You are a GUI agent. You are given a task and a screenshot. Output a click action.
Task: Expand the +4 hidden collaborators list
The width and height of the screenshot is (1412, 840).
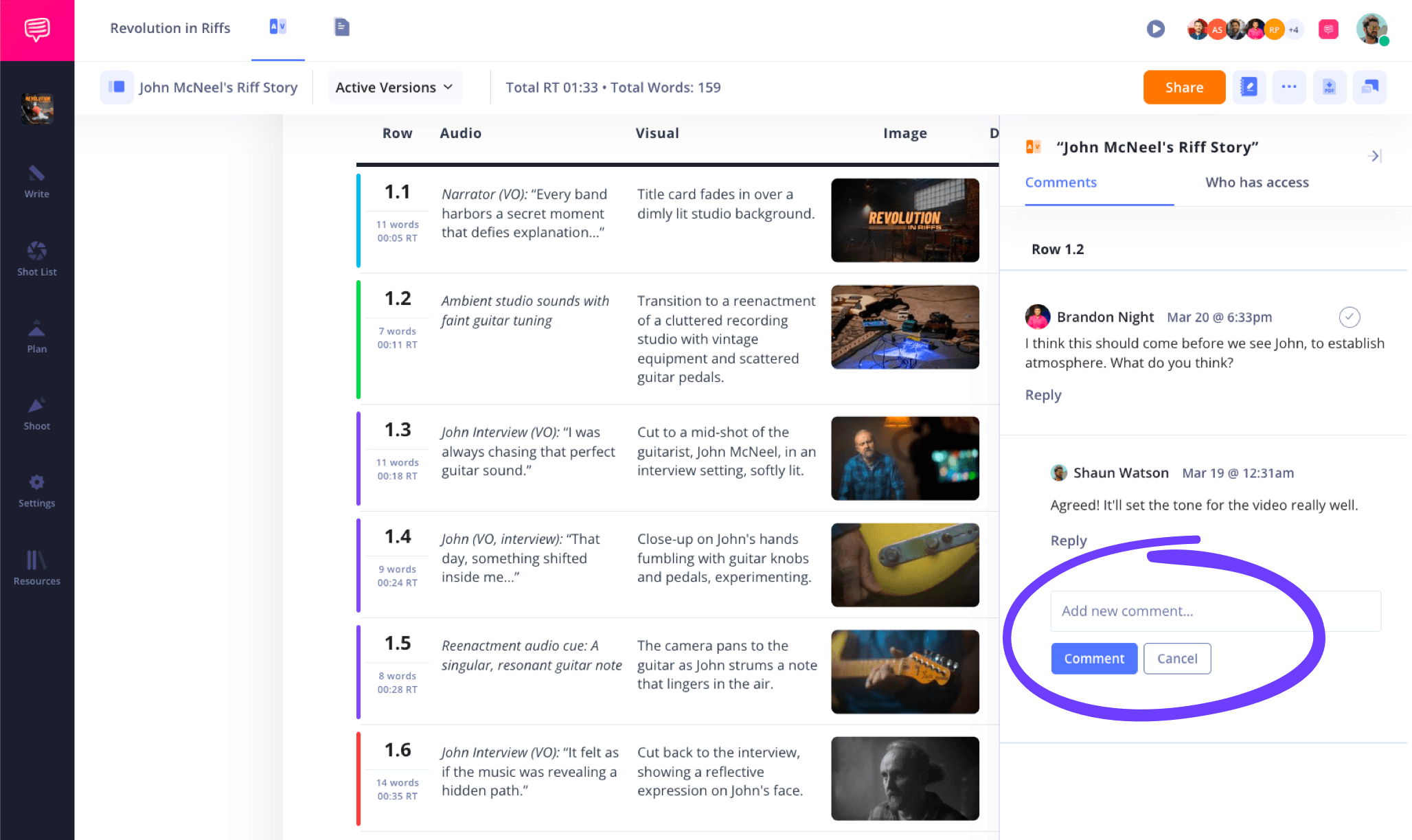click(x=1294, y=29)
